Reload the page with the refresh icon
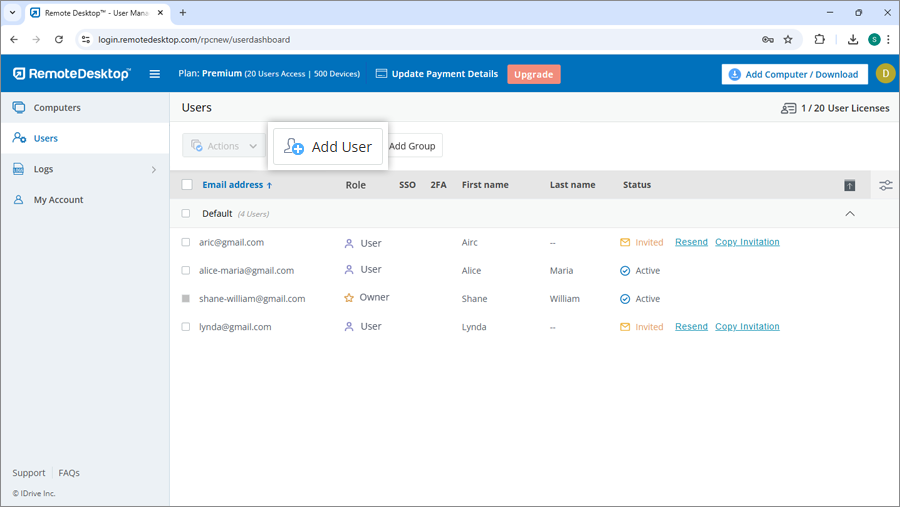 [59, 39]
